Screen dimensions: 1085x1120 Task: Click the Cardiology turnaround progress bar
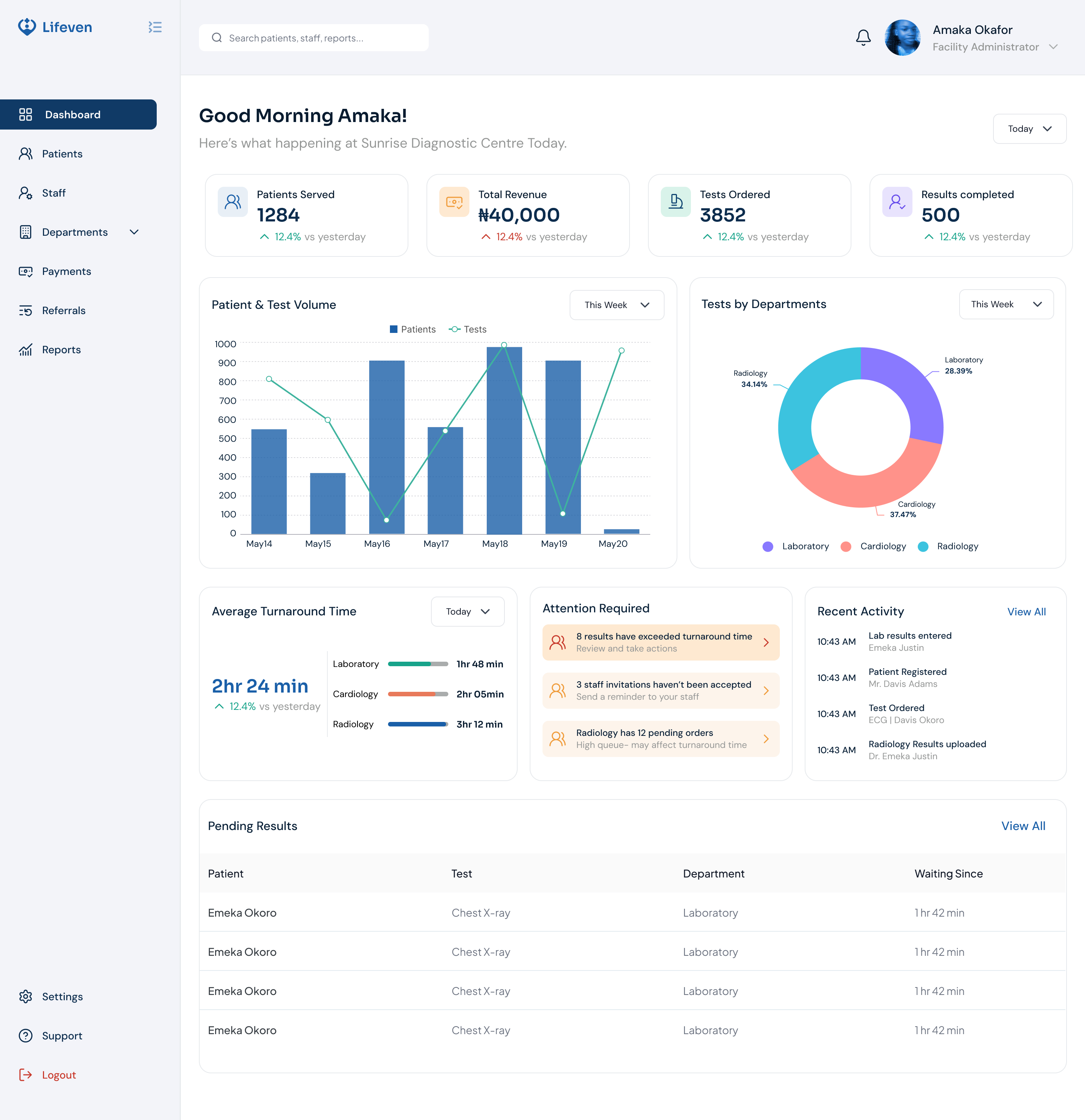418,694
